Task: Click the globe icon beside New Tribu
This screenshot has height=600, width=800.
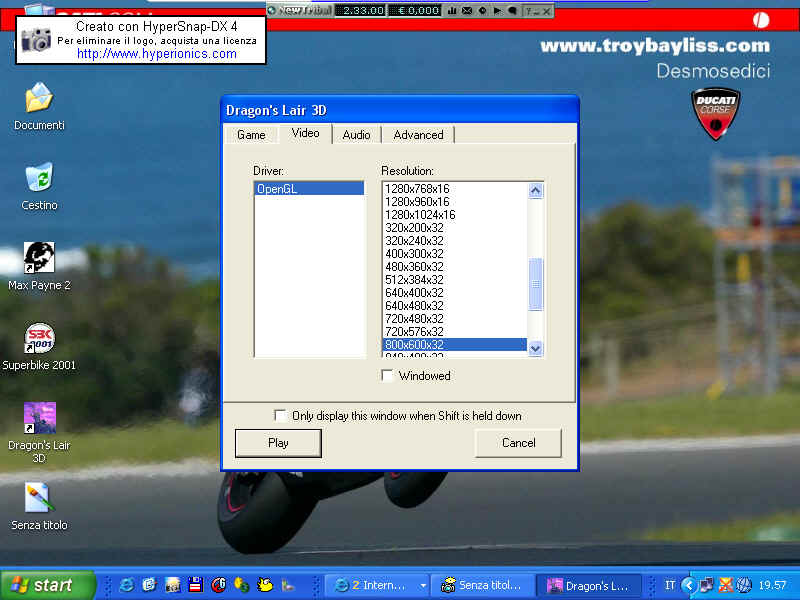Action: [x=272, y=10]
